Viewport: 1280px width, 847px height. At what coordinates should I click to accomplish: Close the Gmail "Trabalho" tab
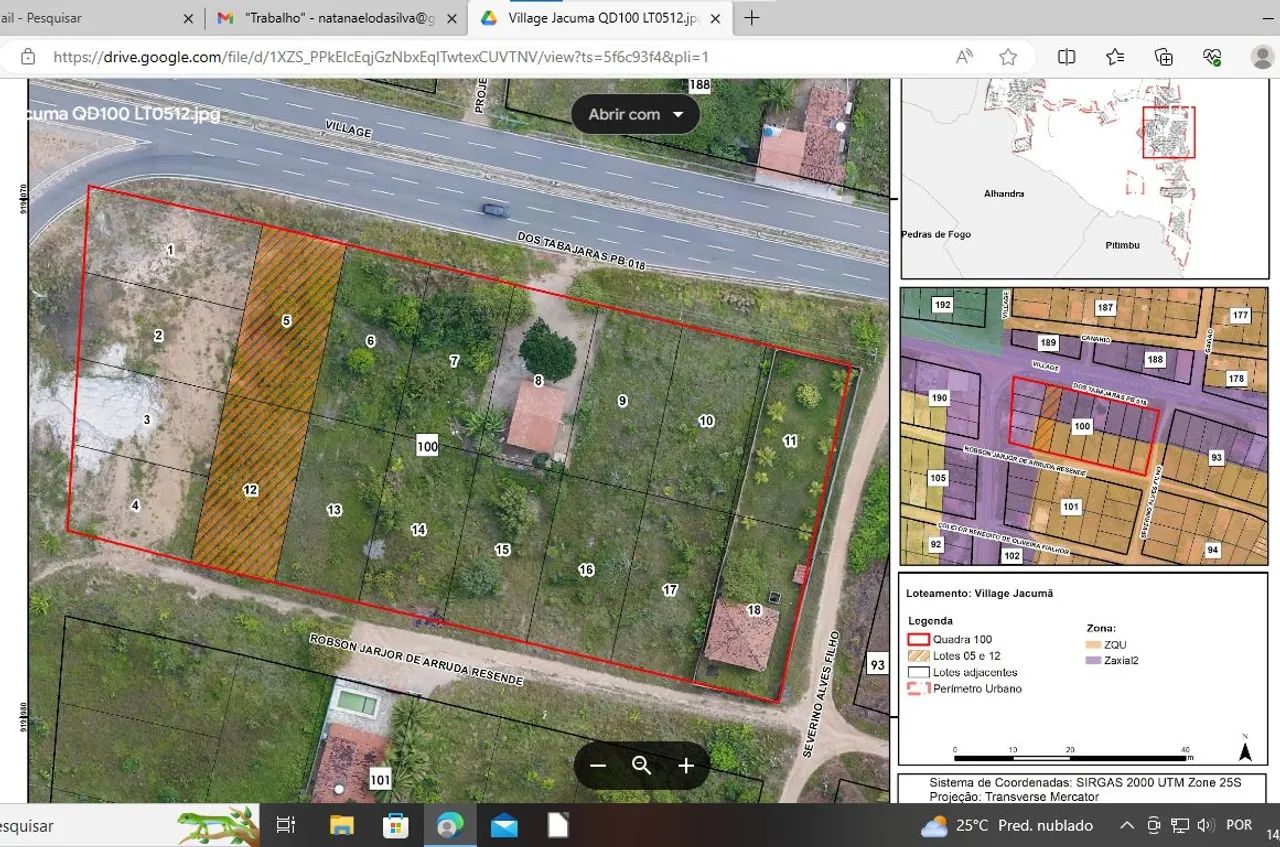452,18
